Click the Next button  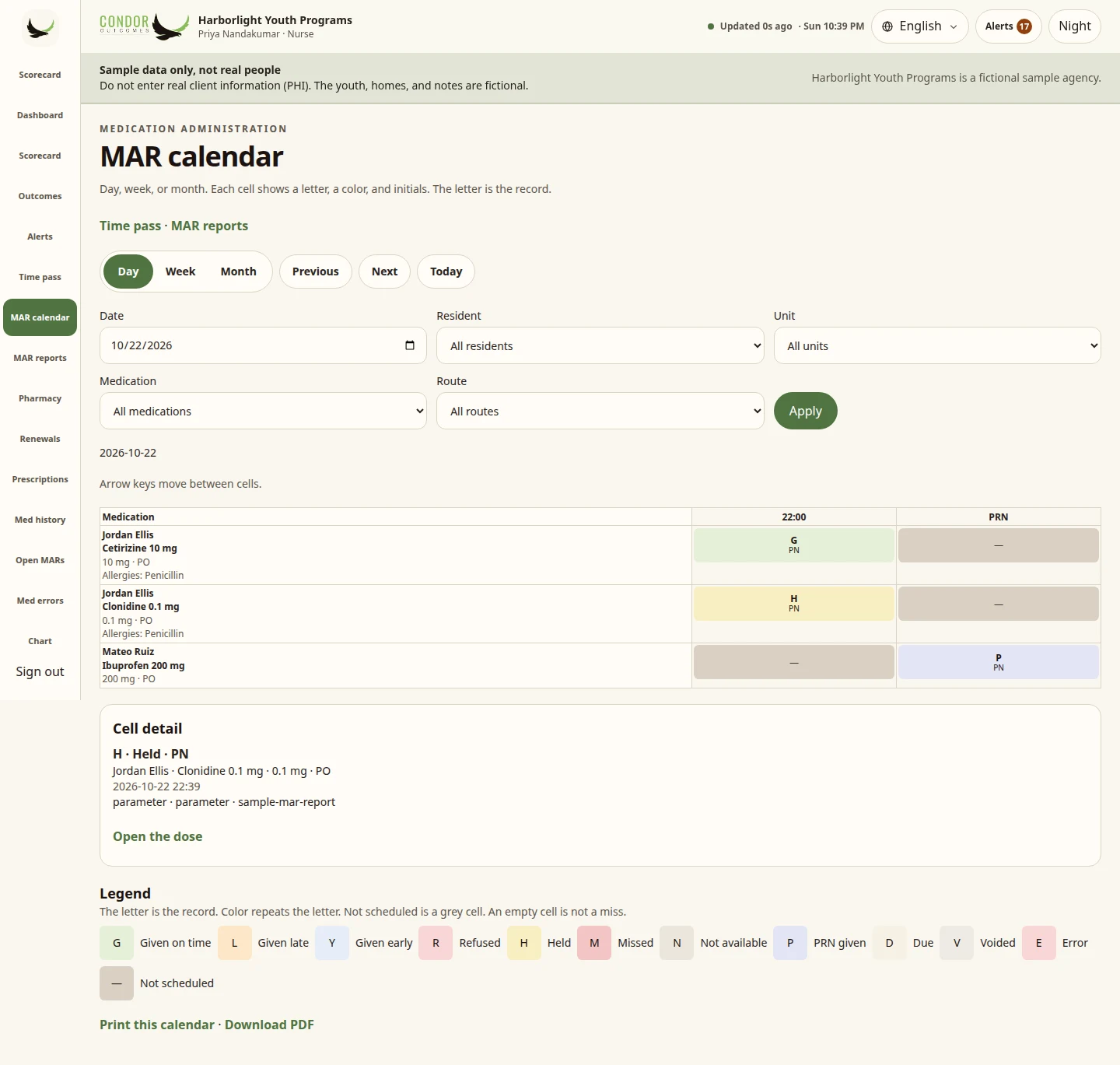384,272
